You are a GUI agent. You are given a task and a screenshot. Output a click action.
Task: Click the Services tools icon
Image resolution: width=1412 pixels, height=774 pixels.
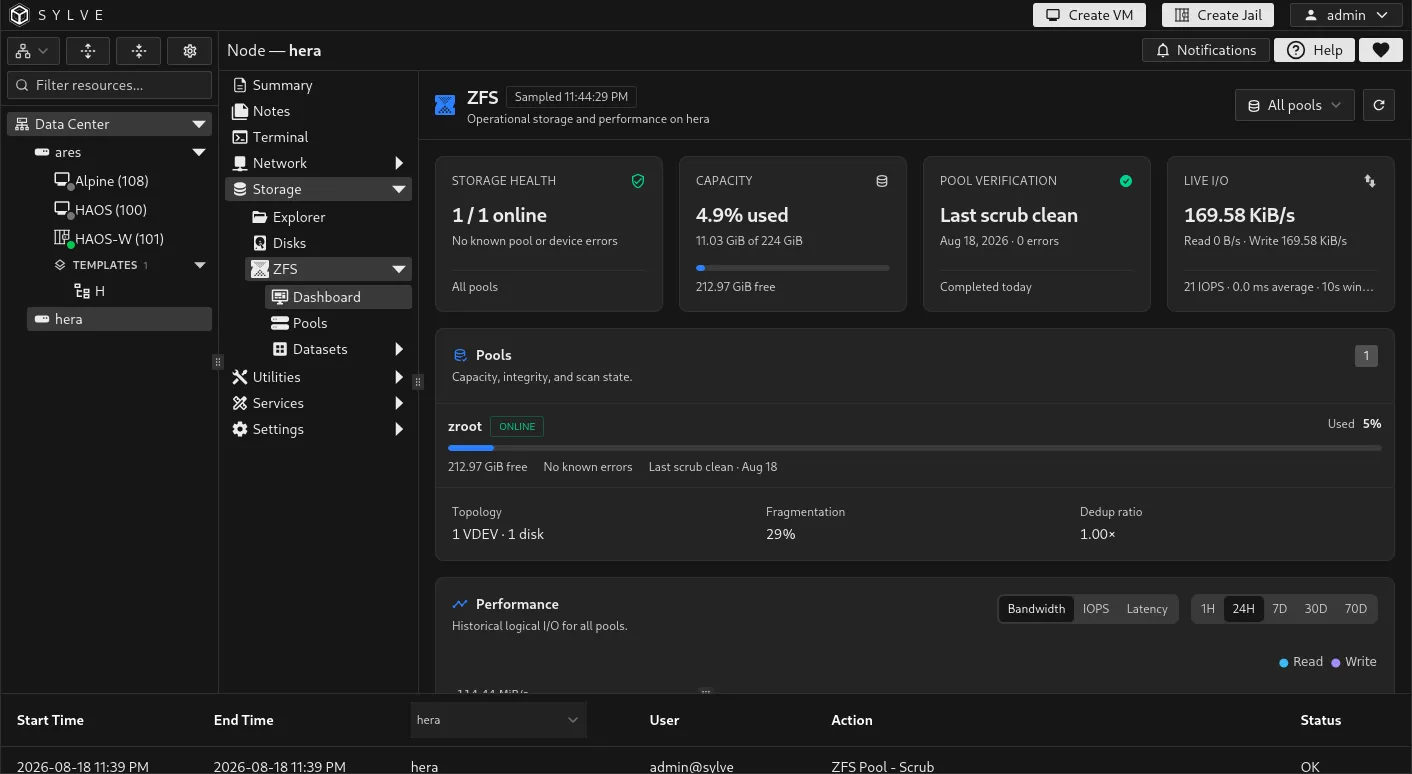(240, 403)
